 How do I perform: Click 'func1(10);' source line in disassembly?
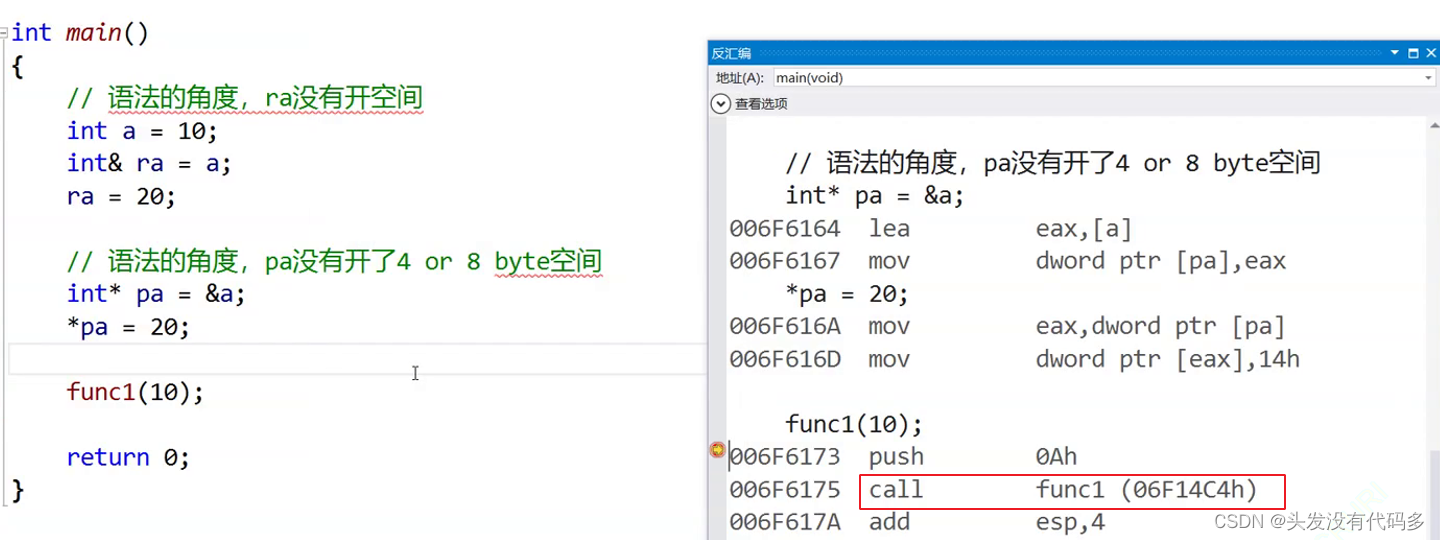(854, 424)
